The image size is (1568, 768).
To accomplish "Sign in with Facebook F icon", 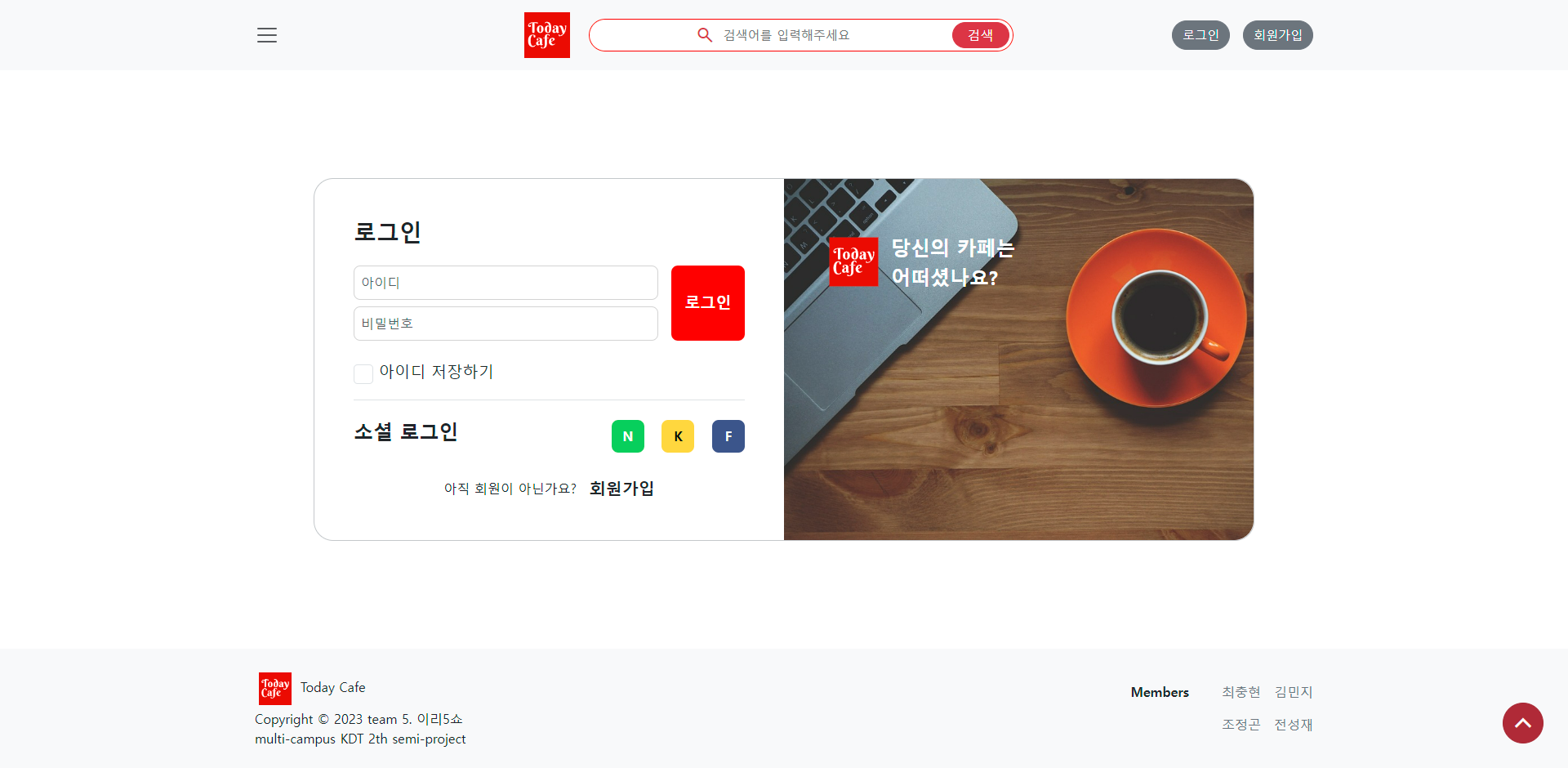I will point(728,436).
